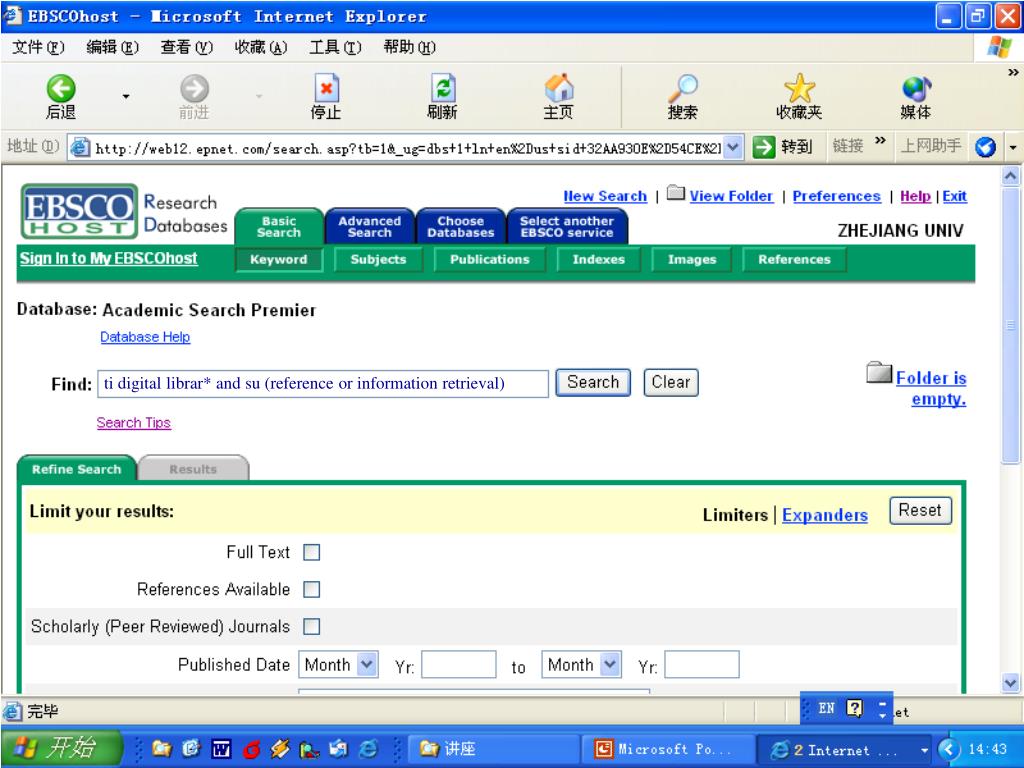
Task: Enable the References Available checkbox
Action: [312, 590]
